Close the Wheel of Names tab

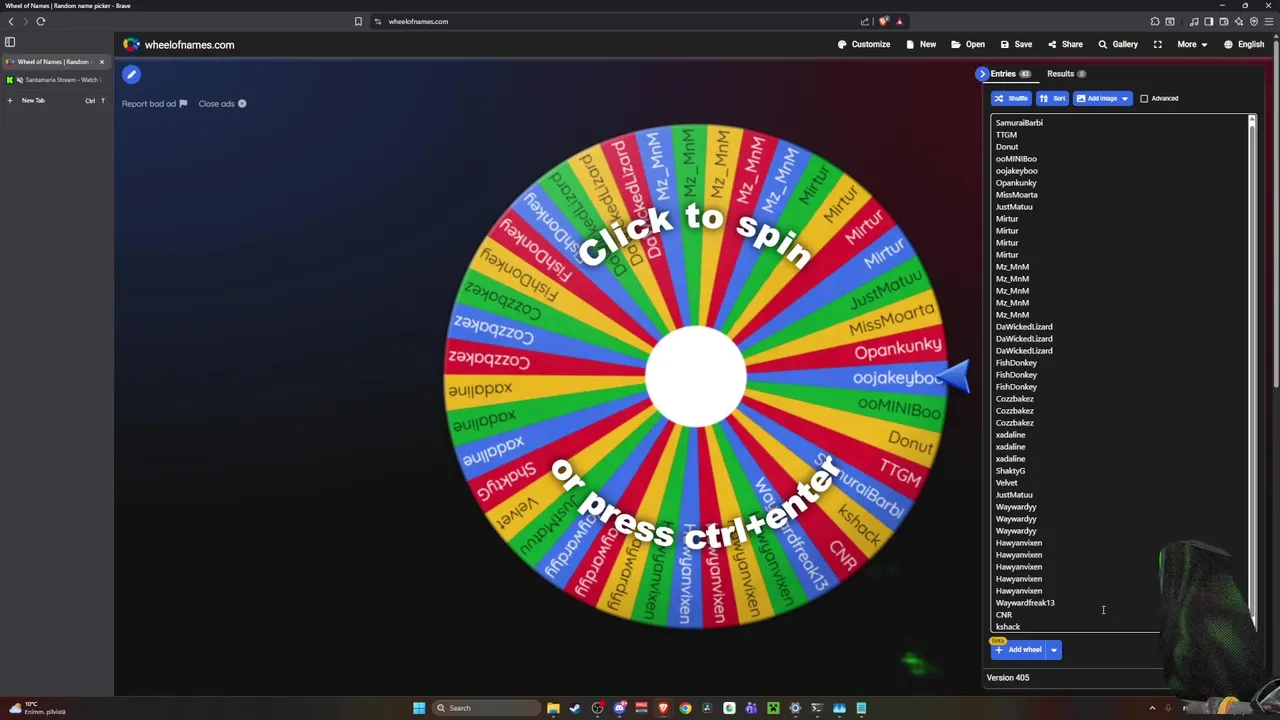[101, 62]
